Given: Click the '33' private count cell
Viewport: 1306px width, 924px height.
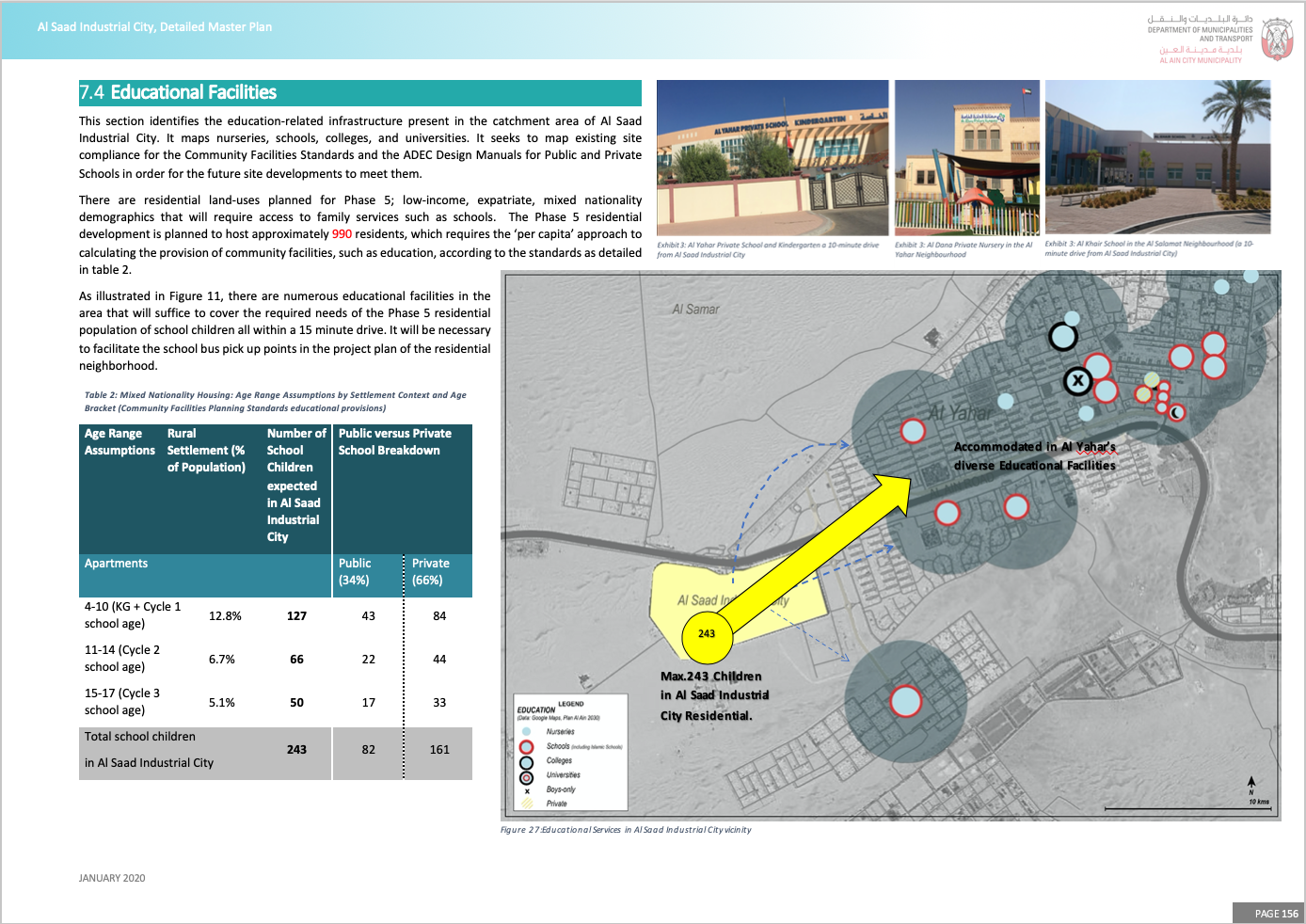Looking at the screenshot, I should [x=439, y=703].
